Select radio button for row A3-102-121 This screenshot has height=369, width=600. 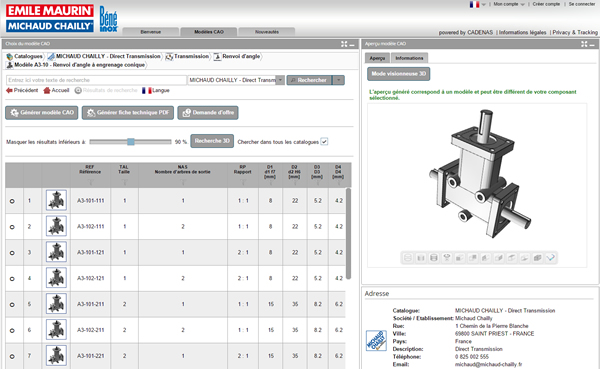click(12, 279)
